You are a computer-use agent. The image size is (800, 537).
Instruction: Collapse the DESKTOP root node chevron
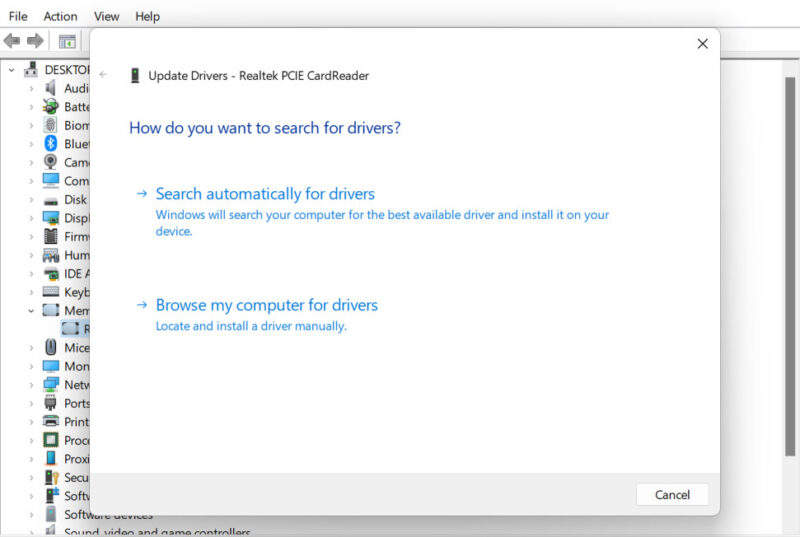coord(12,70)
